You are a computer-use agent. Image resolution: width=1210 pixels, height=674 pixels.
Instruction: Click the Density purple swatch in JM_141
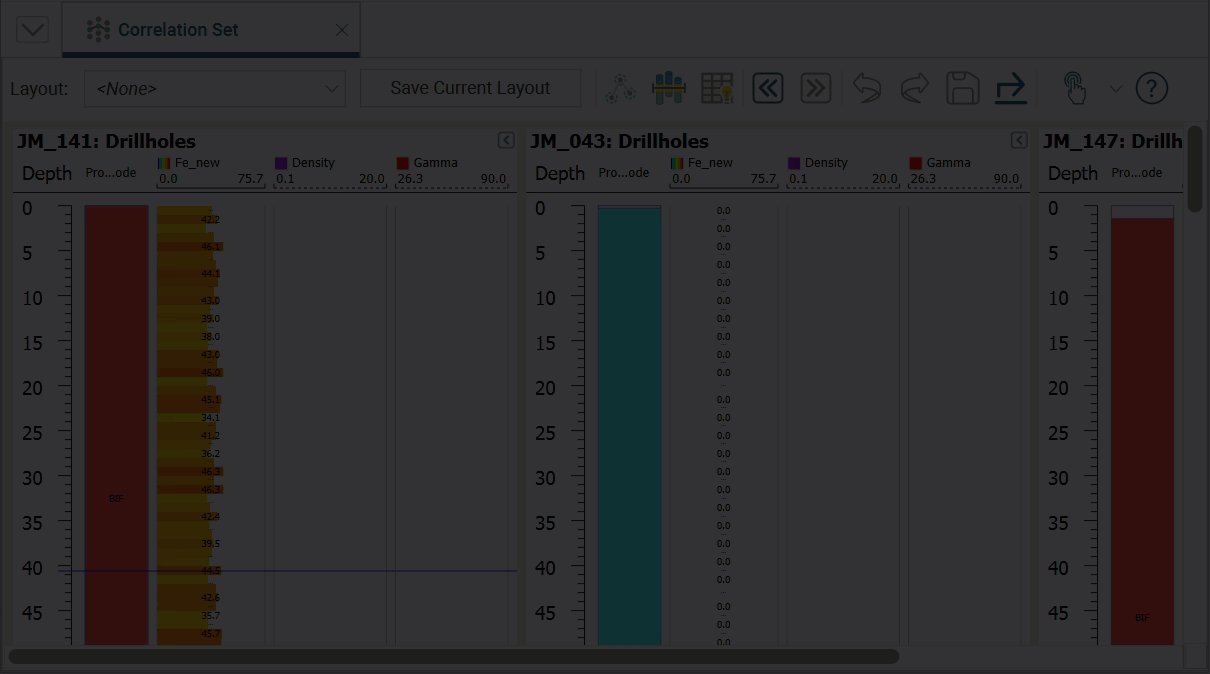pos(281,163)
